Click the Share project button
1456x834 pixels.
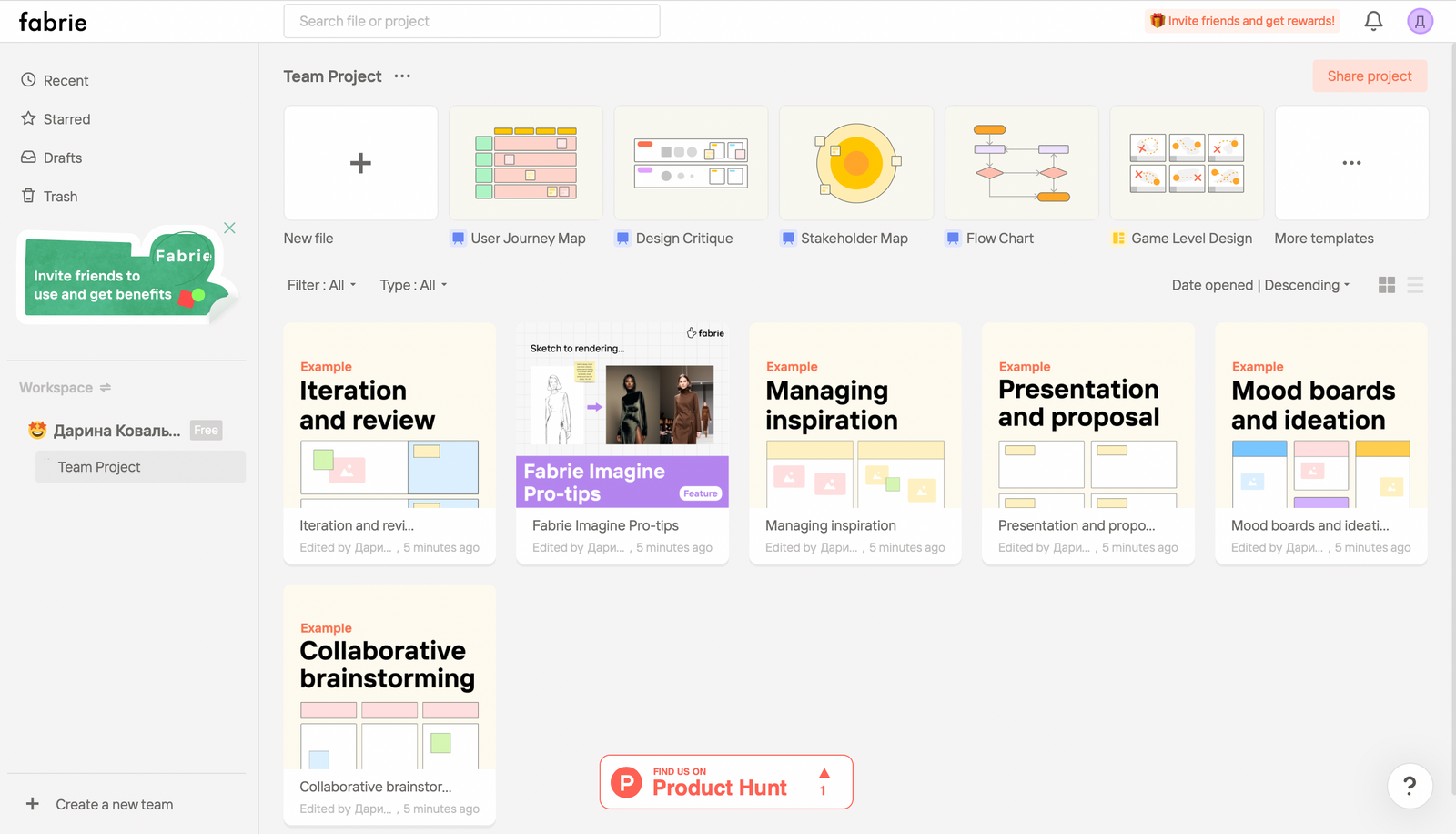point(1370,76)
